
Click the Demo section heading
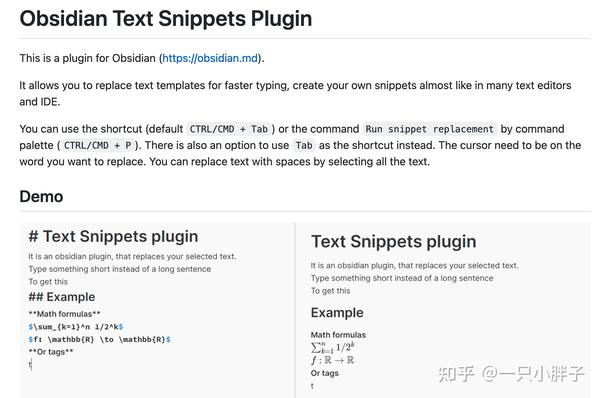point(41,197)
